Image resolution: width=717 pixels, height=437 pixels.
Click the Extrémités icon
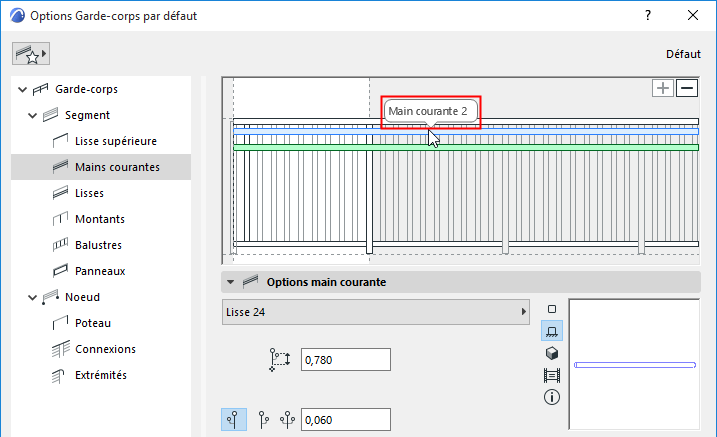click(x=59, y=376)
